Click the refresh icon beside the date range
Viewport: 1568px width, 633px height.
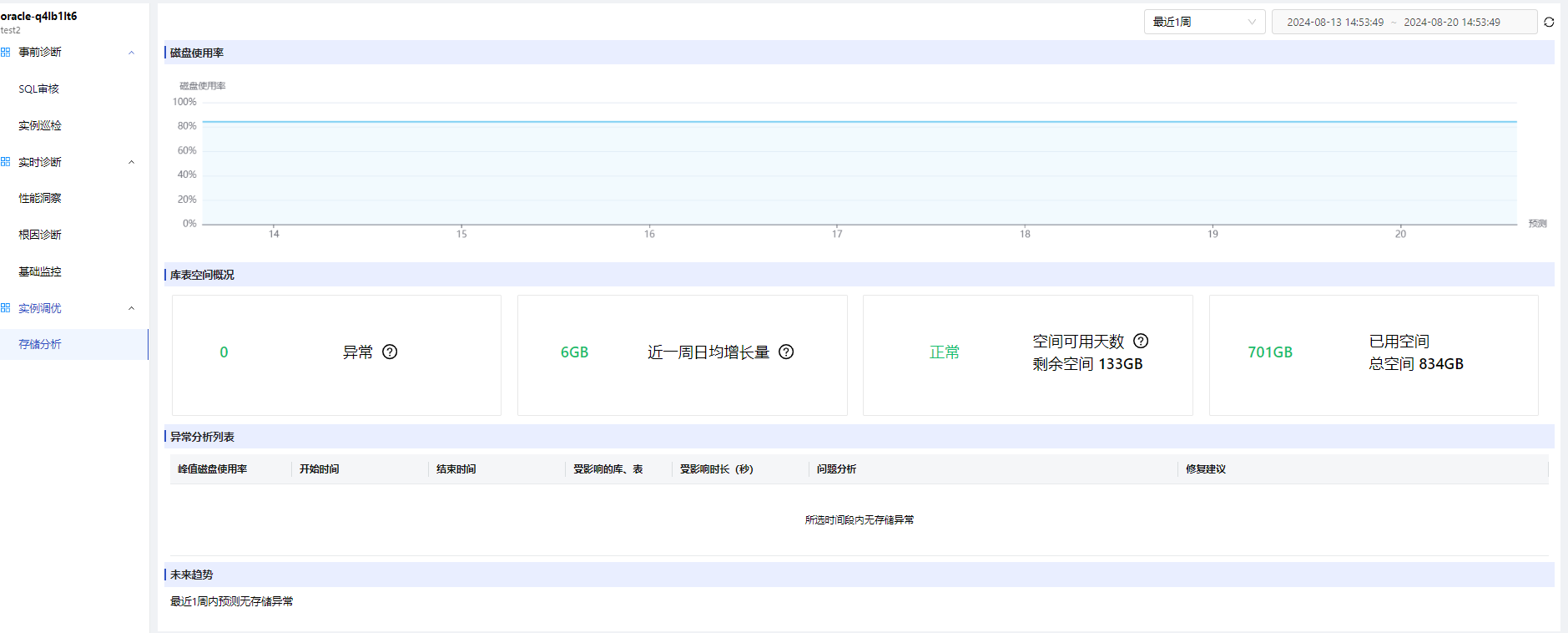coord(1549,22)
